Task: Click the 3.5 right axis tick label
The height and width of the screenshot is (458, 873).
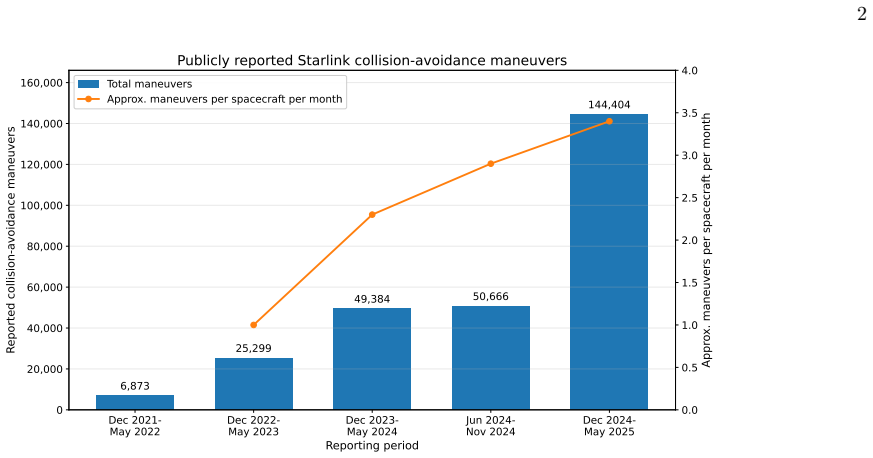Action: [689, 113]
